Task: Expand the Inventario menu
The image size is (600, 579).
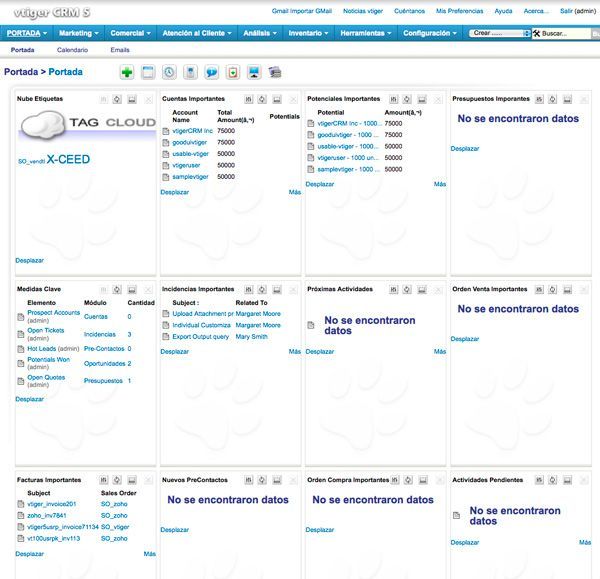Action: click(x=308, y=33)
